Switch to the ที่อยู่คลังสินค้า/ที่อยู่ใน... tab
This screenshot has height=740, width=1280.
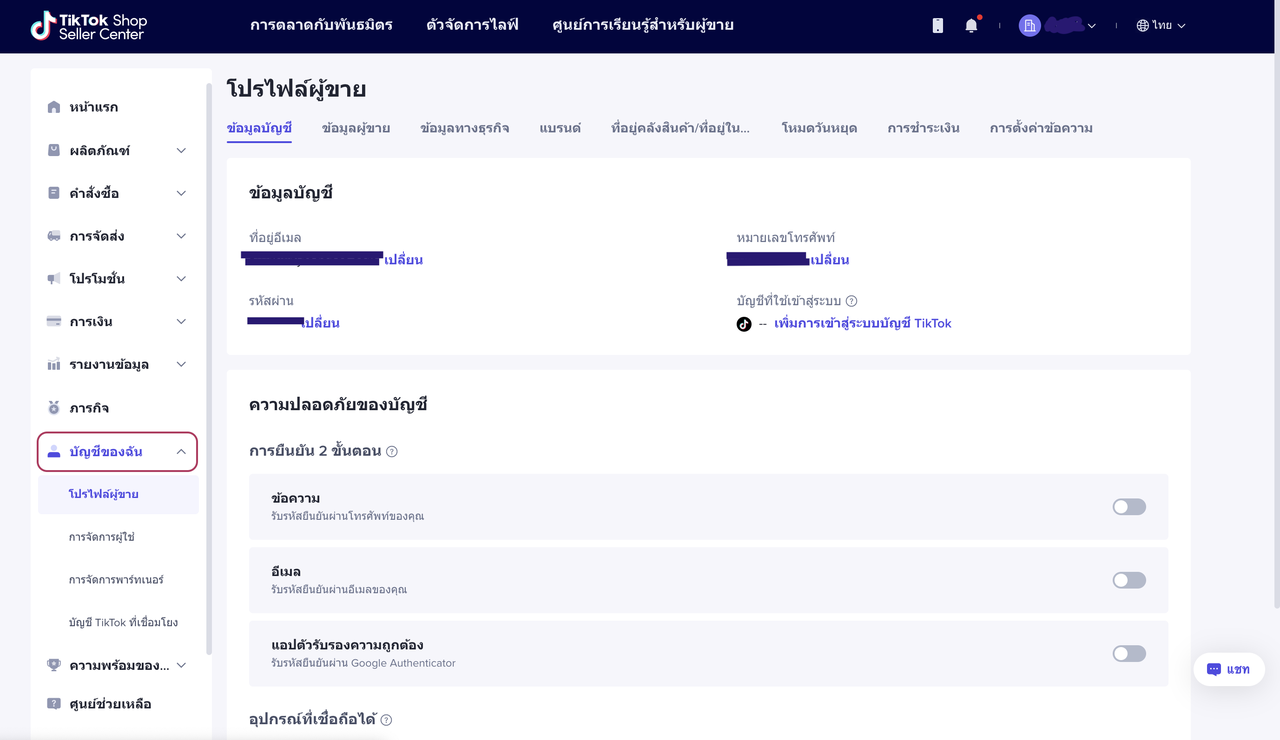pos(681,128)
